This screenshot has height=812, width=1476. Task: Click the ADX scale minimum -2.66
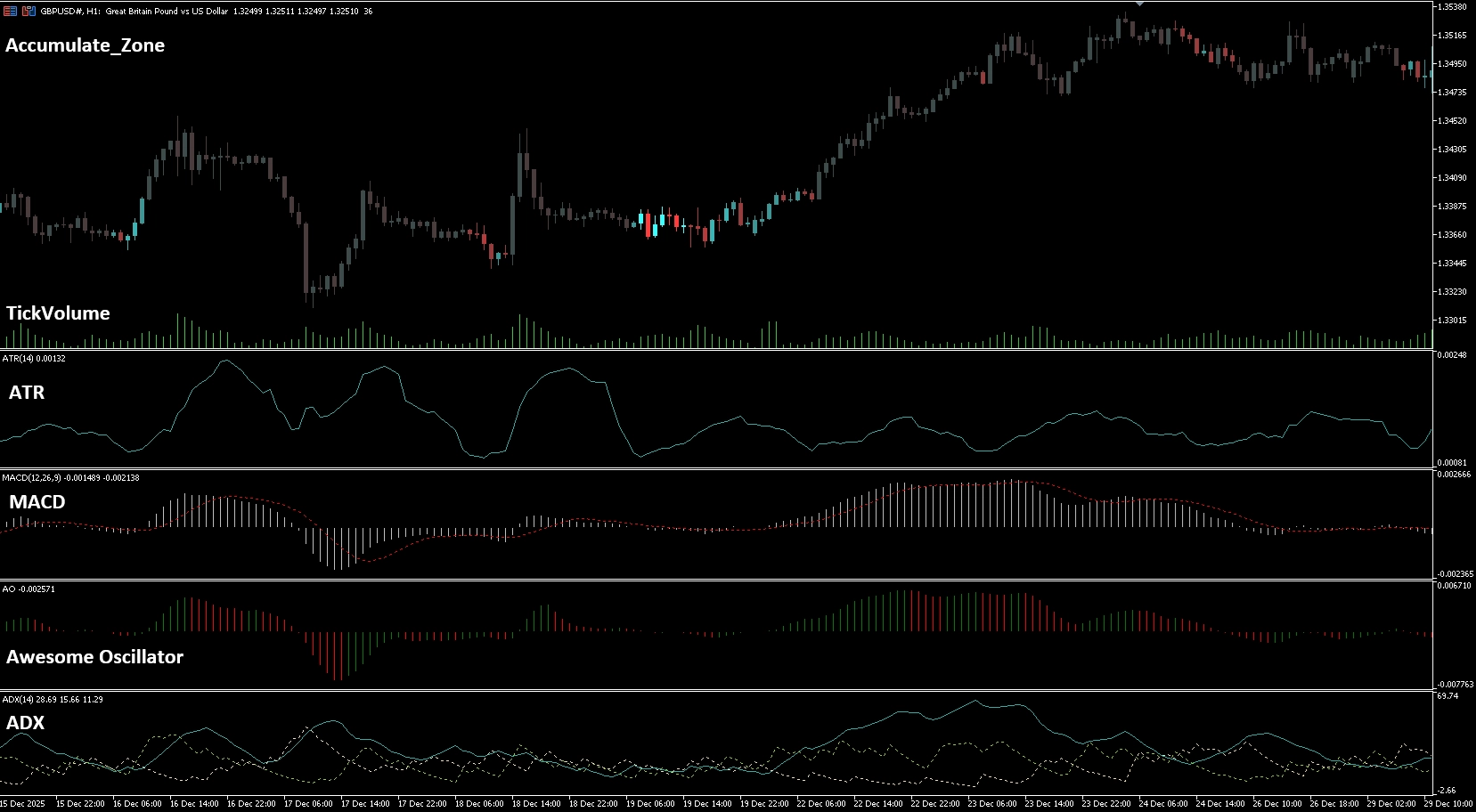tap(1447, 791)
